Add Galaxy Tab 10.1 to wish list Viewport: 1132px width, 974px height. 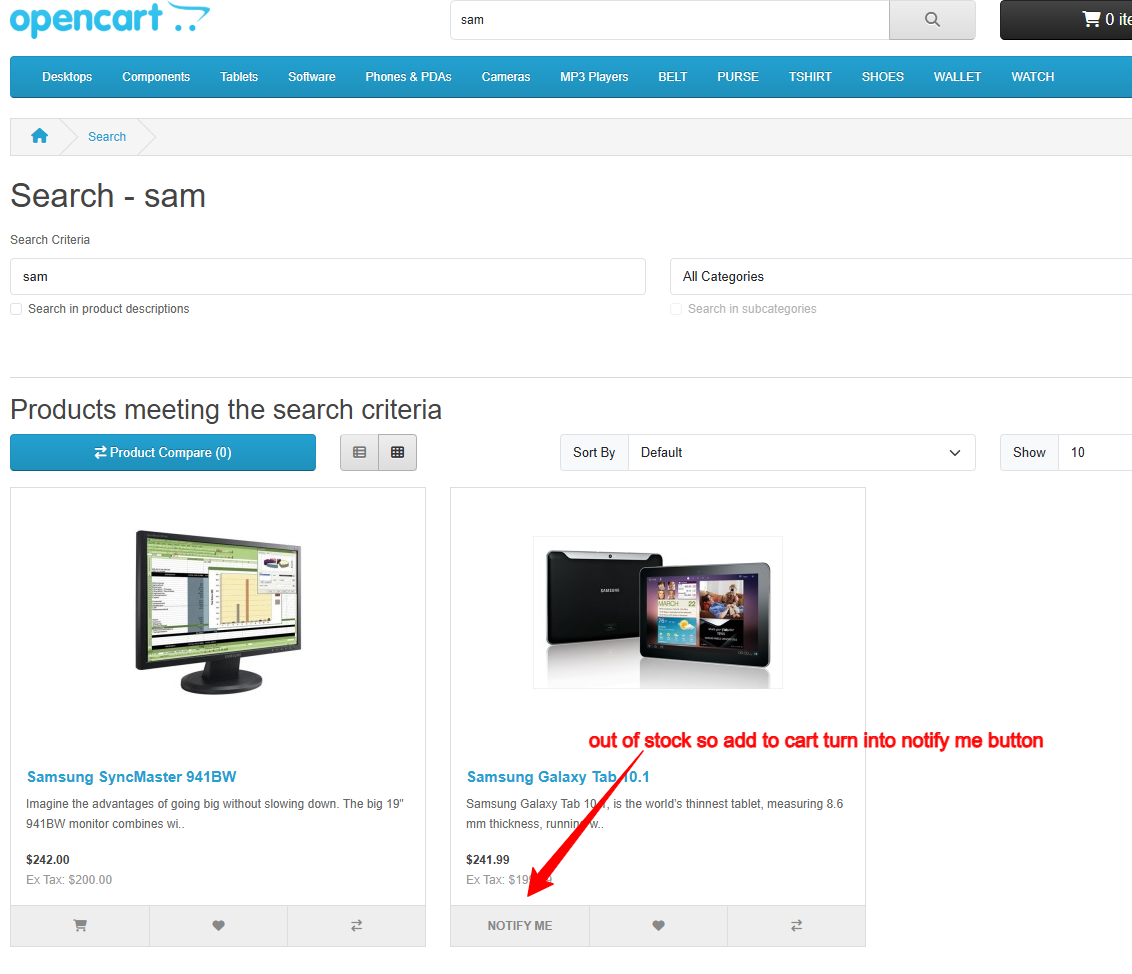click(658, 926)
